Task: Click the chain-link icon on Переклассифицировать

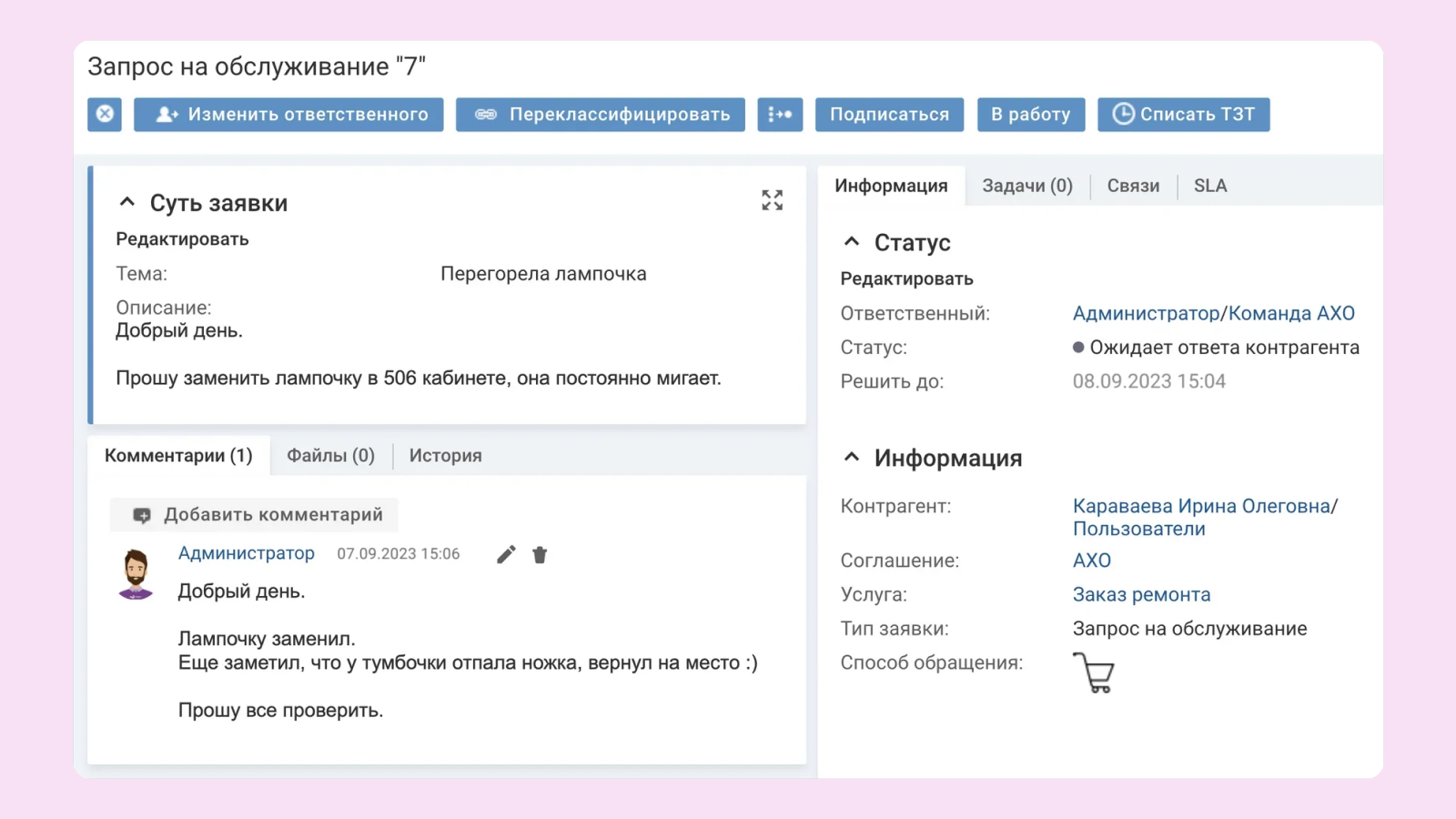Action: pos(486,114)
